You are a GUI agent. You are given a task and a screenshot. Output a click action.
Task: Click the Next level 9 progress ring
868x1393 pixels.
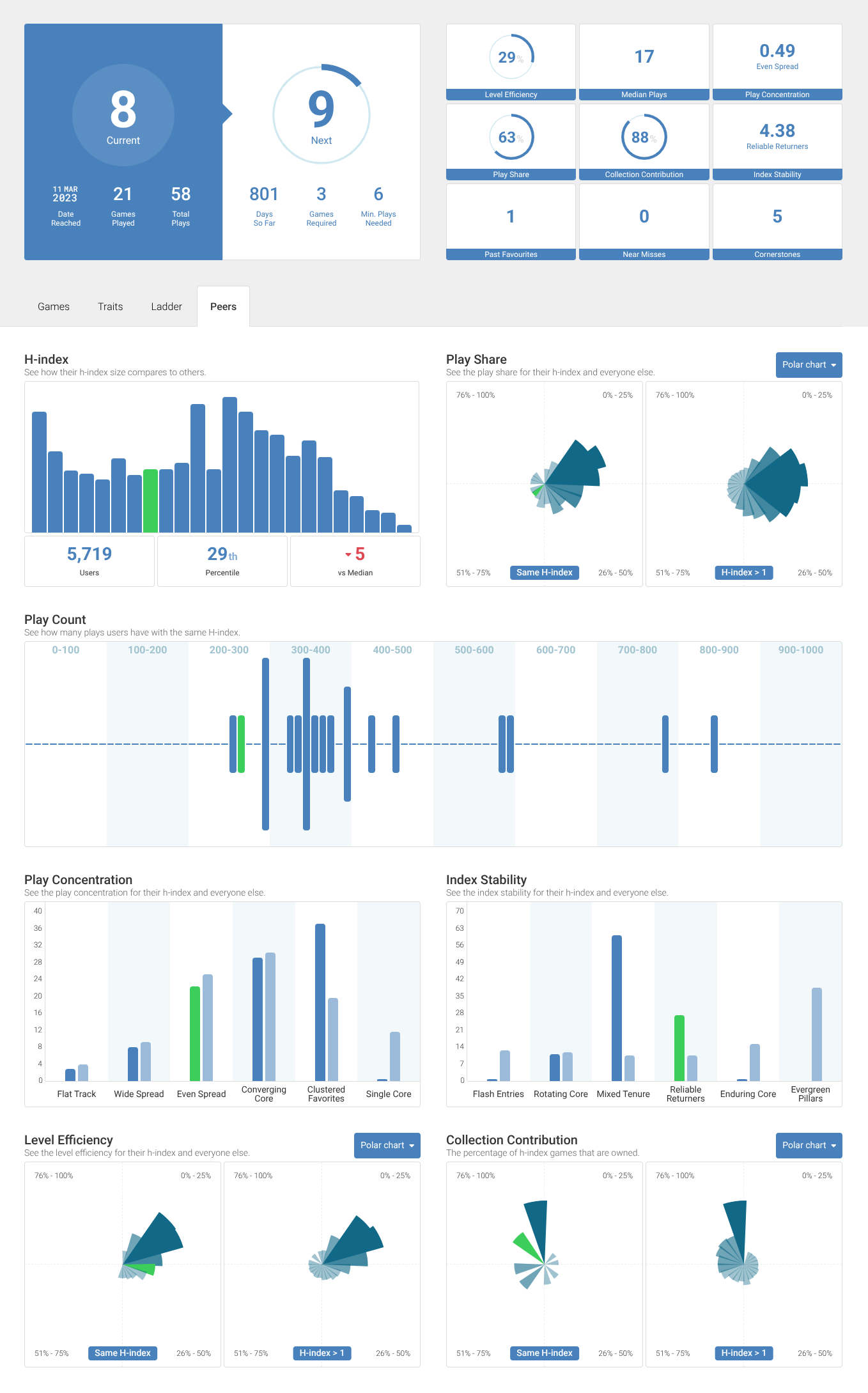tap(322, 115)
